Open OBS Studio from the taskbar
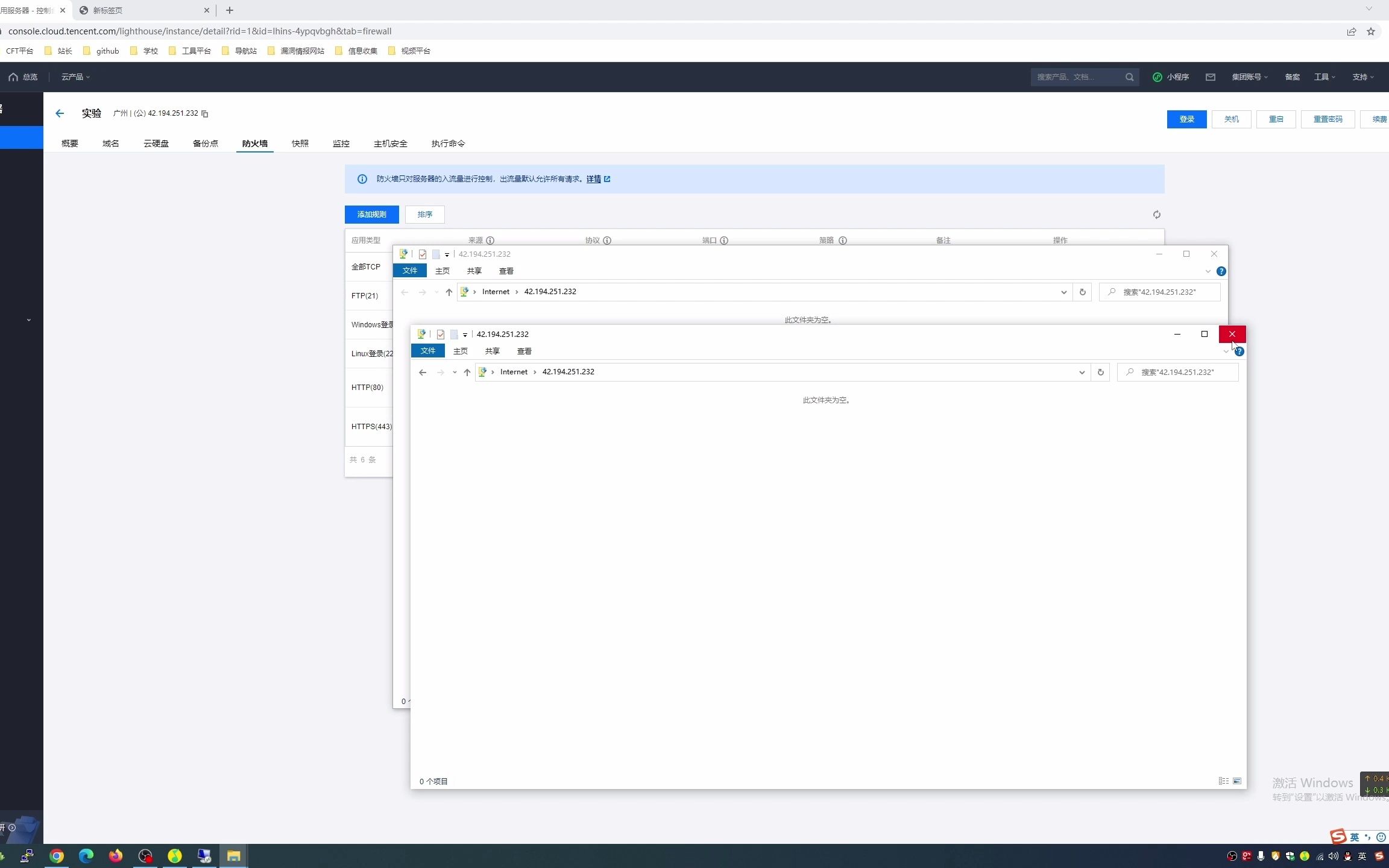 pyautogui.click(x=145, y=856)
